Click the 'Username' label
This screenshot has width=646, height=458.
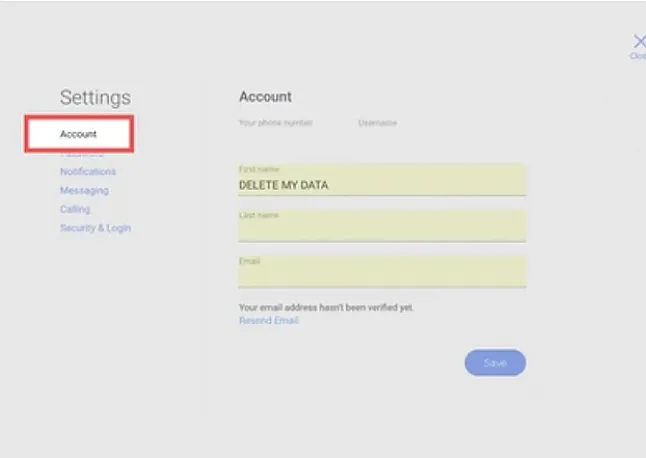[377, 123]
